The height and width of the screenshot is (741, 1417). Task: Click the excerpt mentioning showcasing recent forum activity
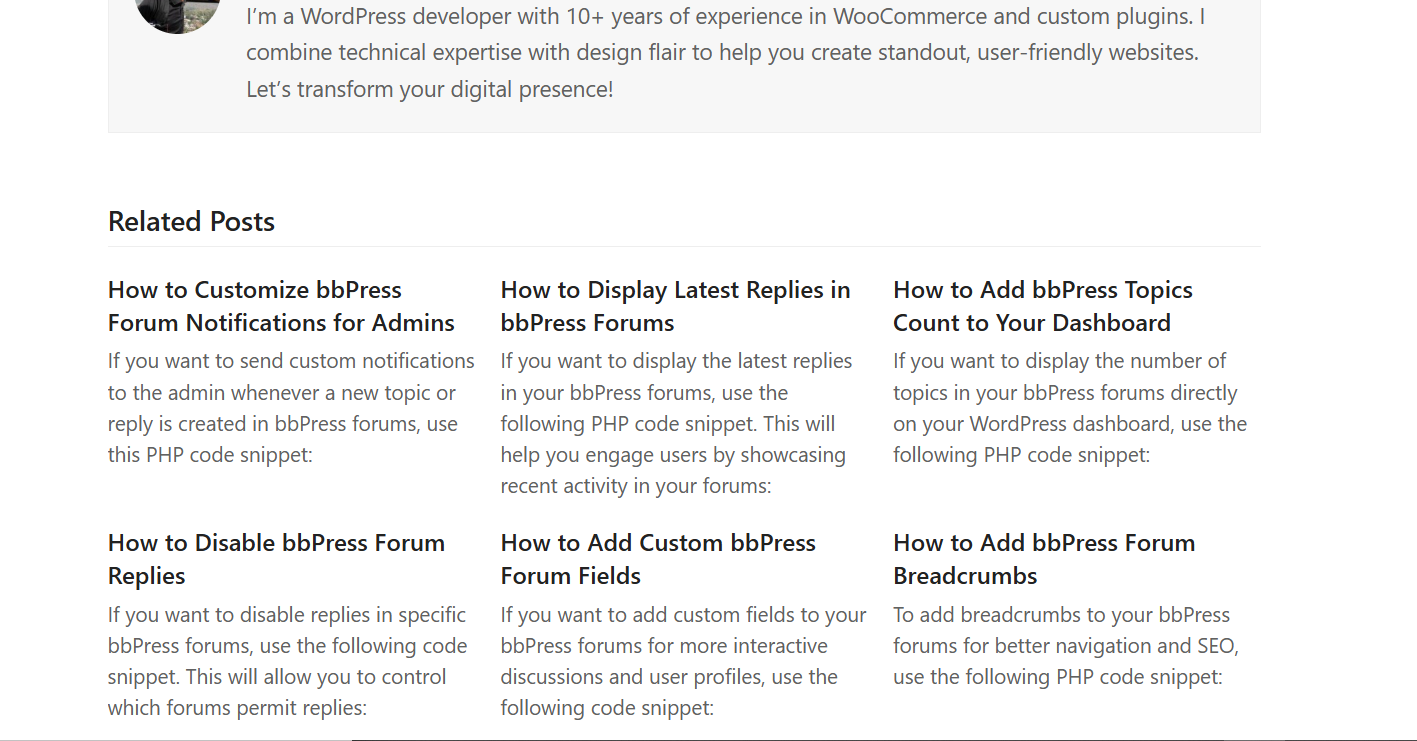coord(676,423)
